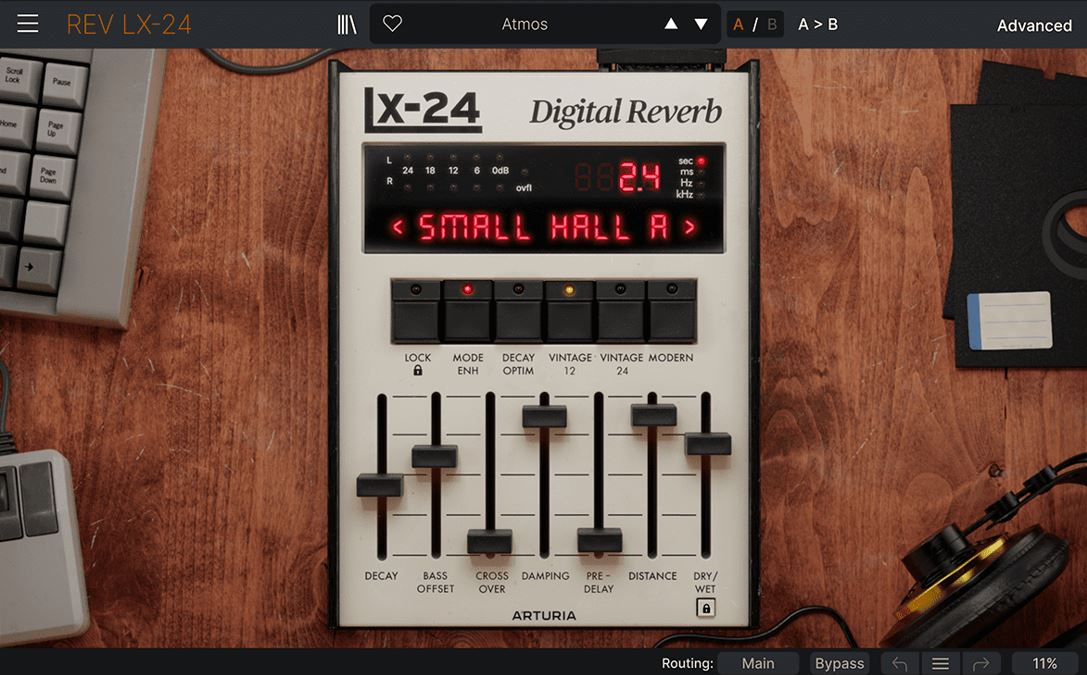Screen dimensions: 1087x675
Task: Select the MODERN mode button
Action: pos(671,312)
